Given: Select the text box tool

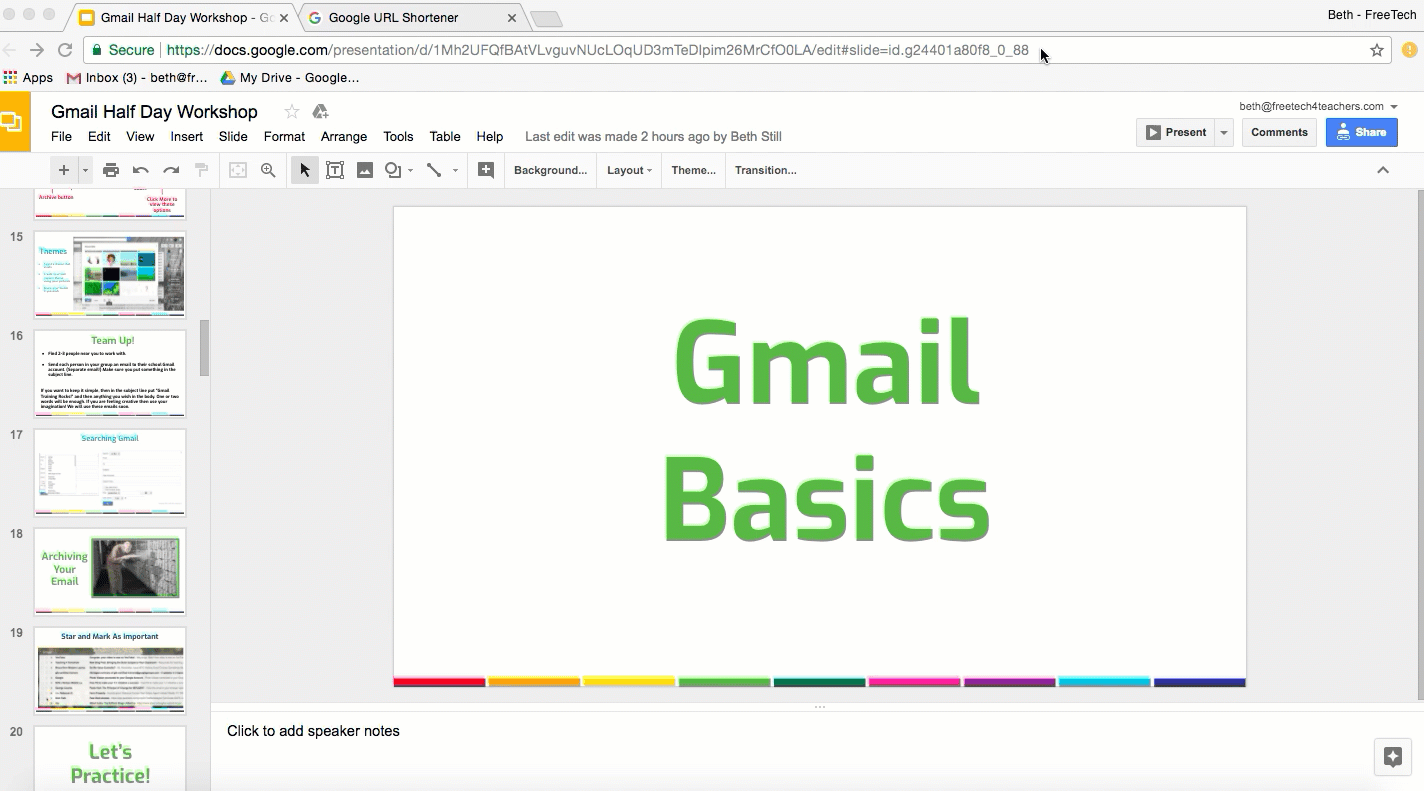Looking at the screenshot, I should (335, 170).
